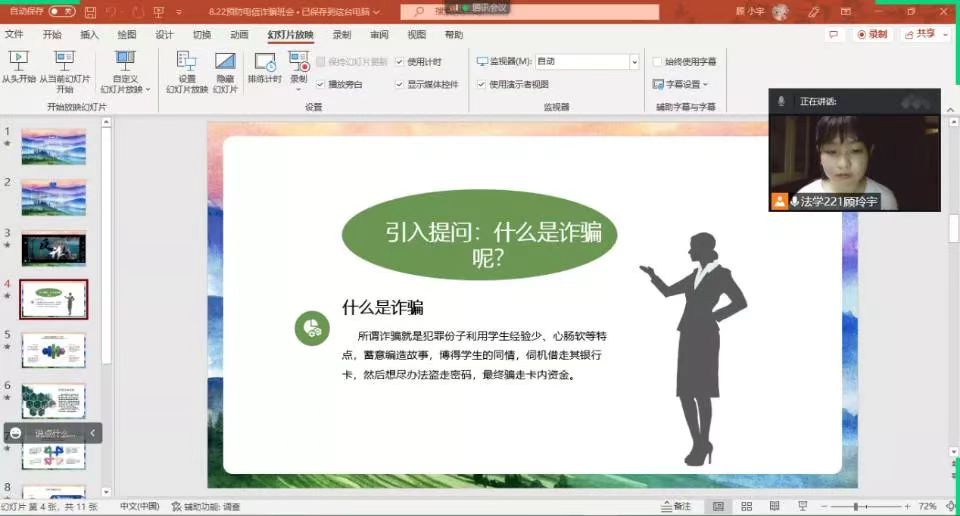Image resolution: width=960 pixels, height=516 pixels.
Task: Uncheck Use Presenter View (使用演示者视图)
Action: tap(481, 85)
